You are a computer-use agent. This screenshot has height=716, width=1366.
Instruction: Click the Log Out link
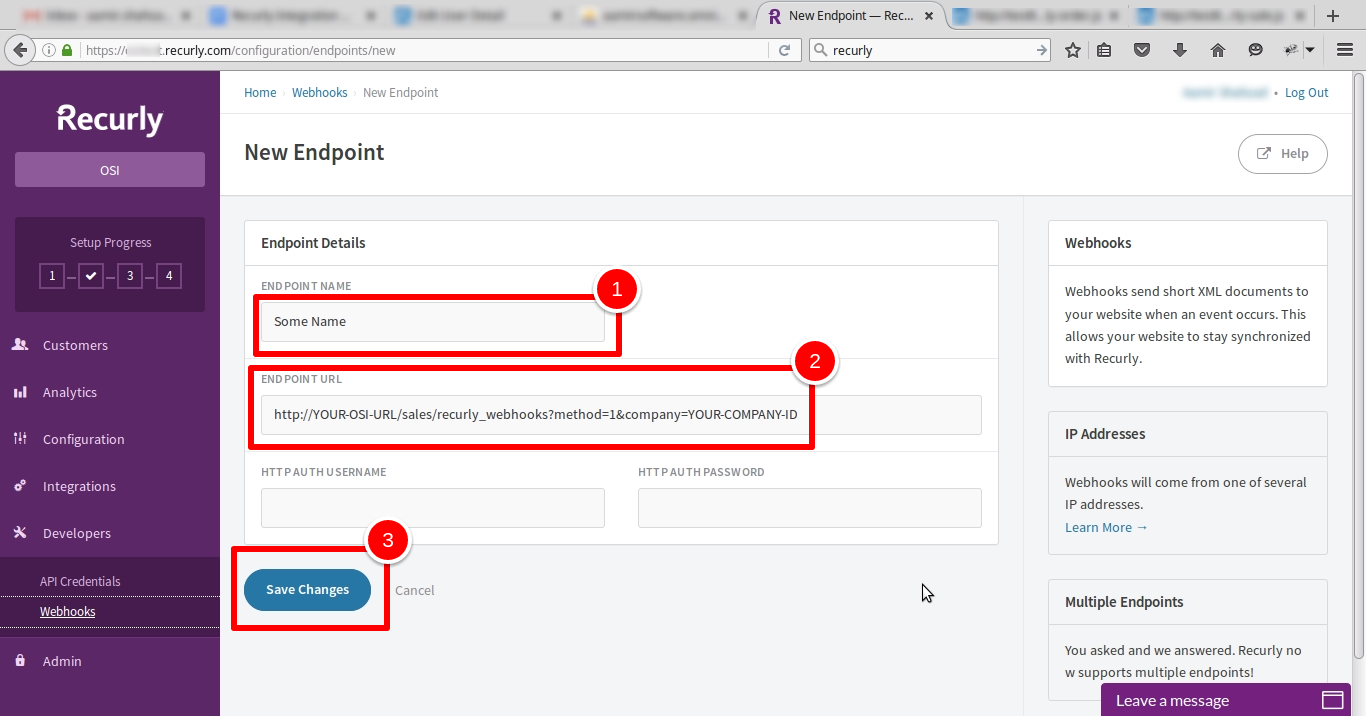click(1307, 92)
